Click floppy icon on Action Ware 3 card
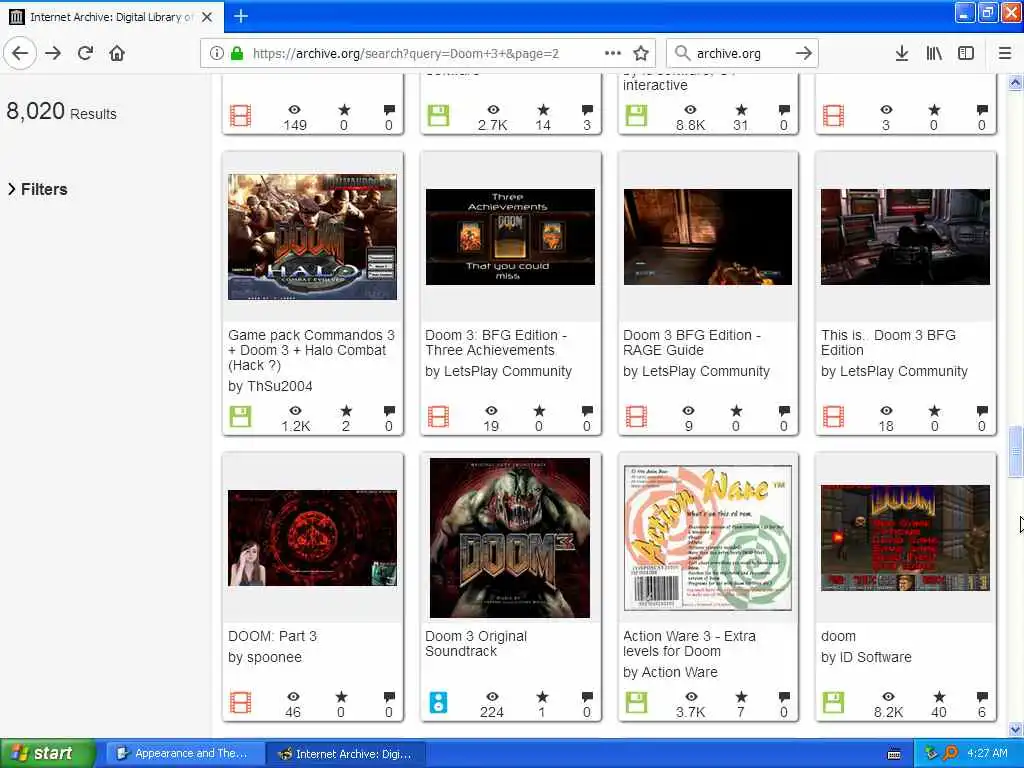1024x768 pixels. point(636,703)
